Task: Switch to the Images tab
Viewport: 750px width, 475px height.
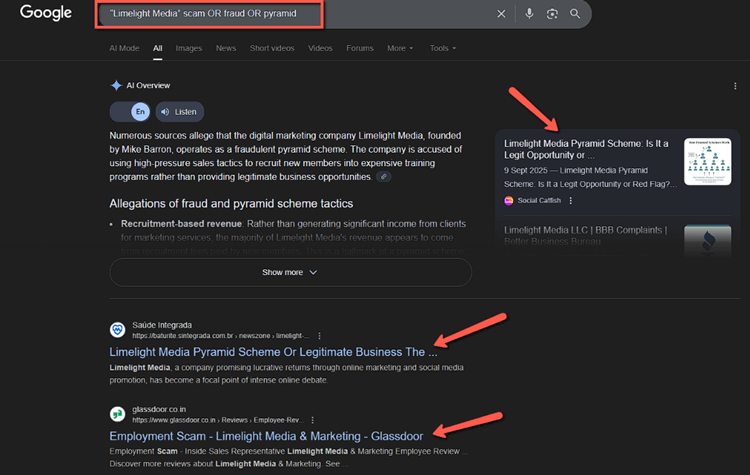Action: point(188,48)
